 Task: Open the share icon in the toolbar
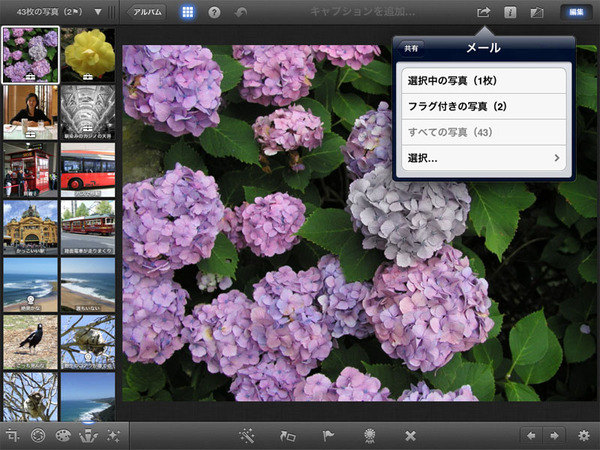(483, 12)
